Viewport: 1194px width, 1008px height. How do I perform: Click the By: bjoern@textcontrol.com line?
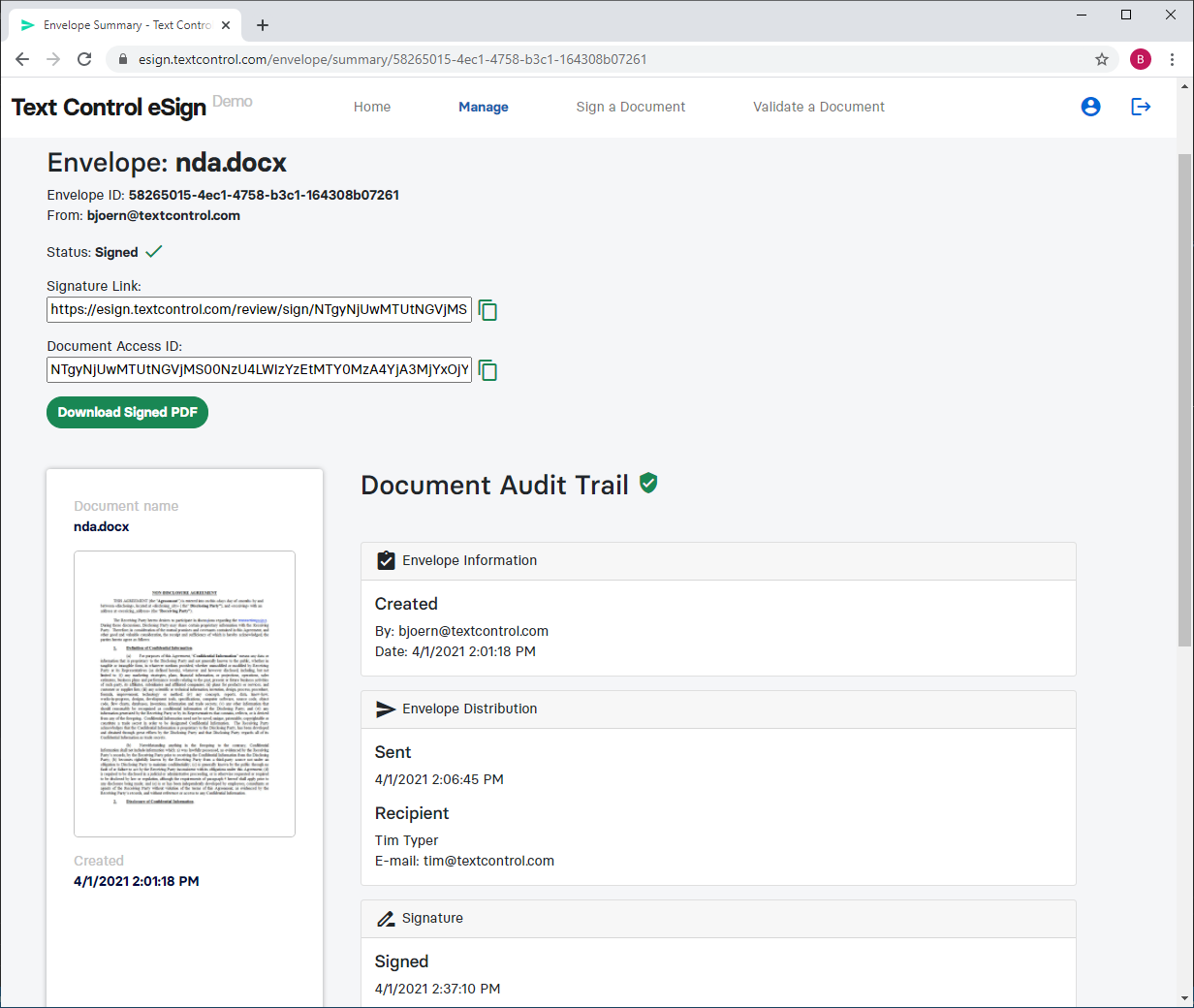click(x=461, y=631)
